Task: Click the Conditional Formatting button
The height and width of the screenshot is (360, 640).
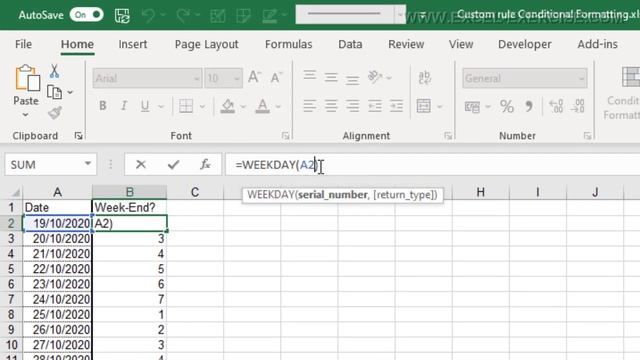Action: pyautogui.click(x=622, y=93)
